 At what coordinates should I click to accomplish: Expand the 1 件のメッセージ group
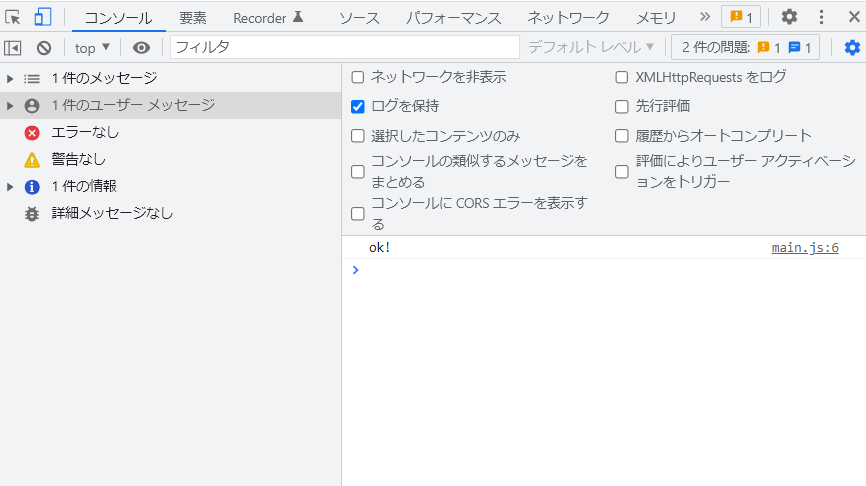pos(10,78)
